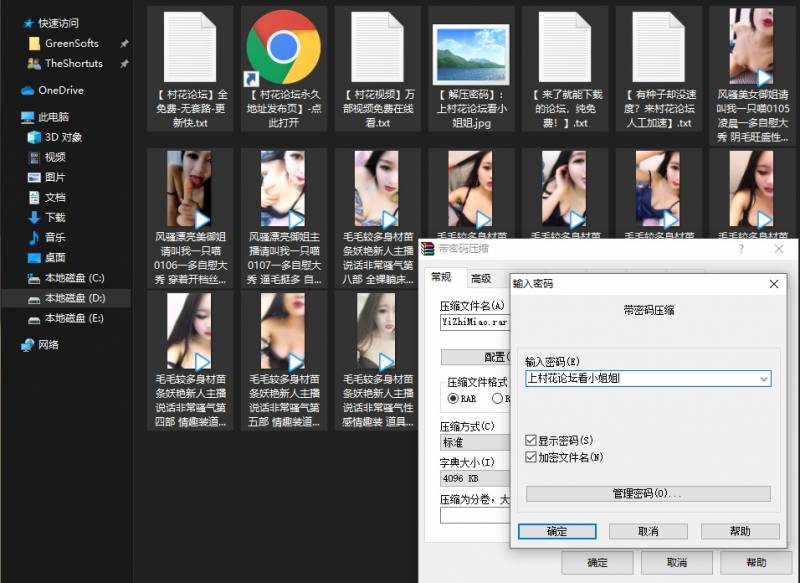Select the RAR archive format radio button
The height and width of the screenshot is (583, 800).
coord(453,398)
